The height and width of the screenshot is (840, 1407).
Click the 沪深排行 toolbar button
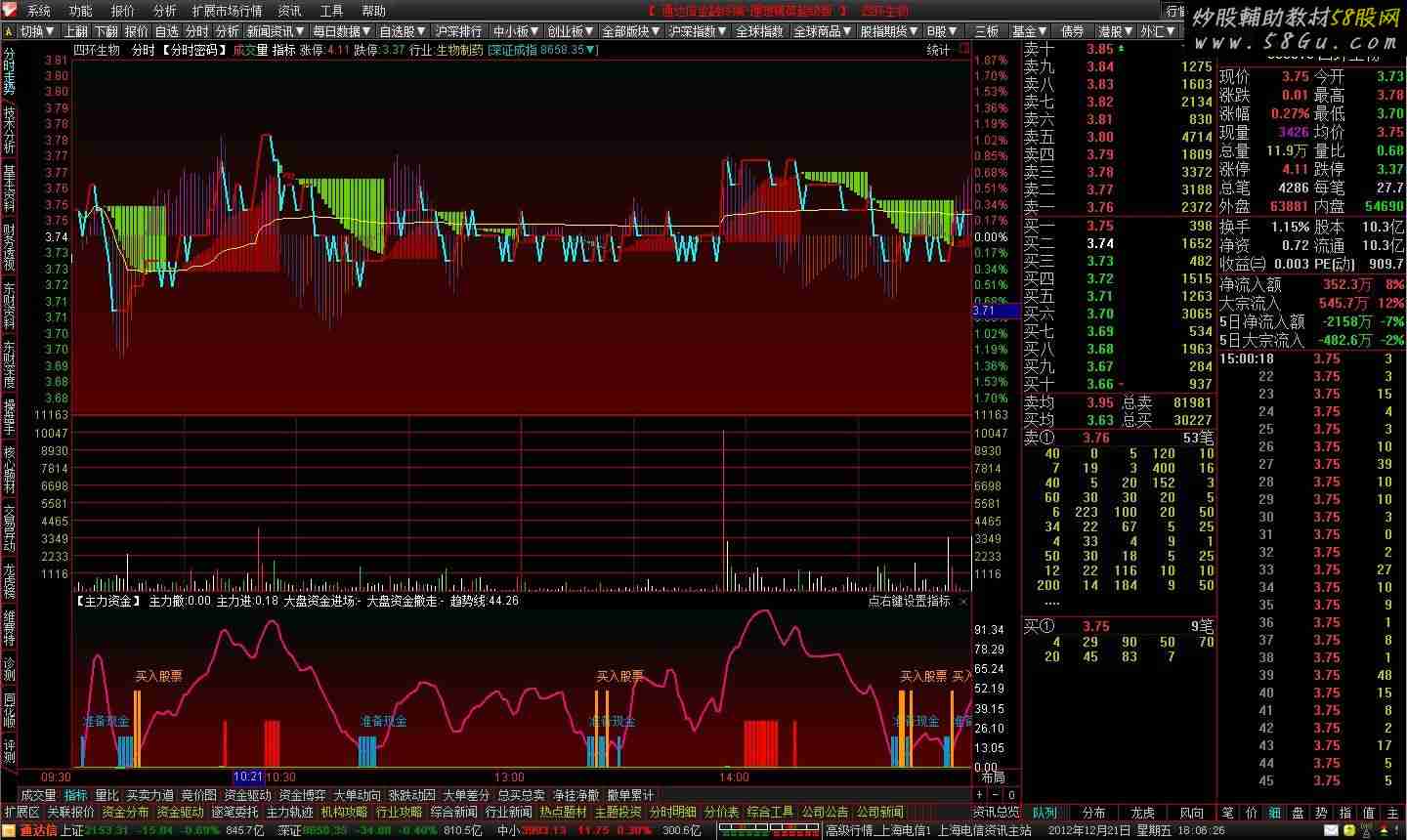click(x=459, y=31)
